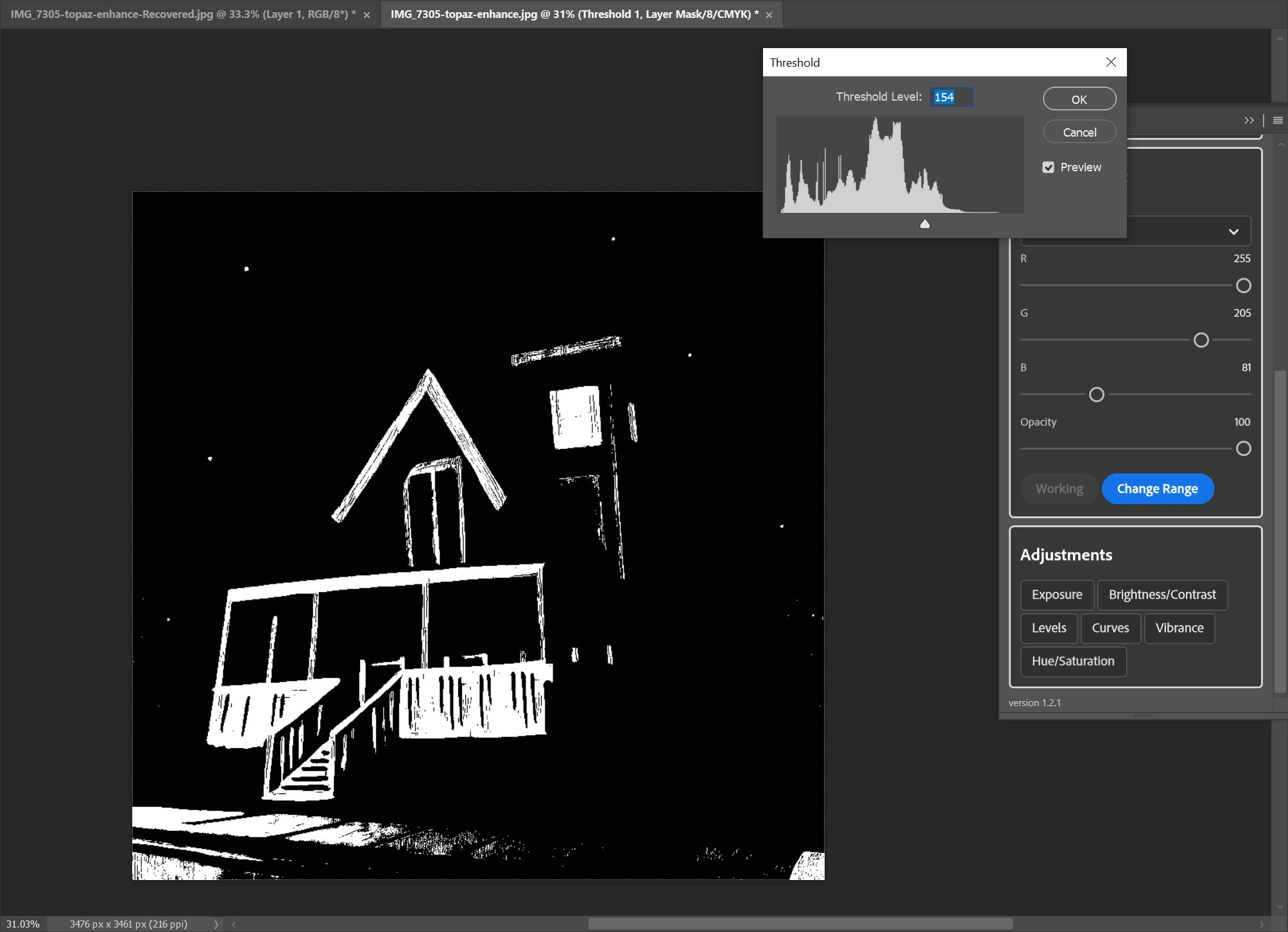Click the Opacity slider handle
This screenshot has width=1288, height=932.
click(x=1243, y=448)
